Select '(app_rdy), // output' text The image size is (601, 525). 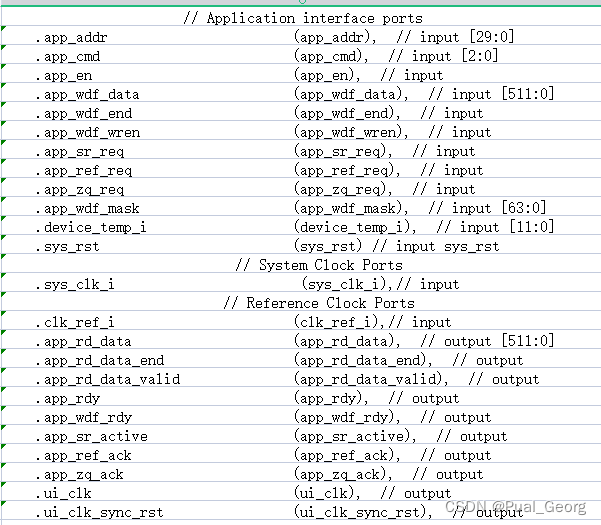pos(377,398)
